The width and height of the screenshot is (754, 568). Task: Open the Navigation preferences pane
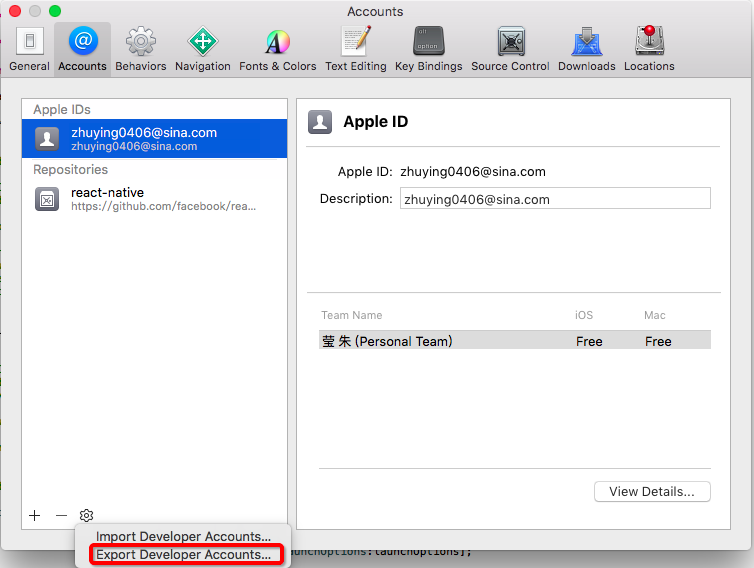coord(202,49)
